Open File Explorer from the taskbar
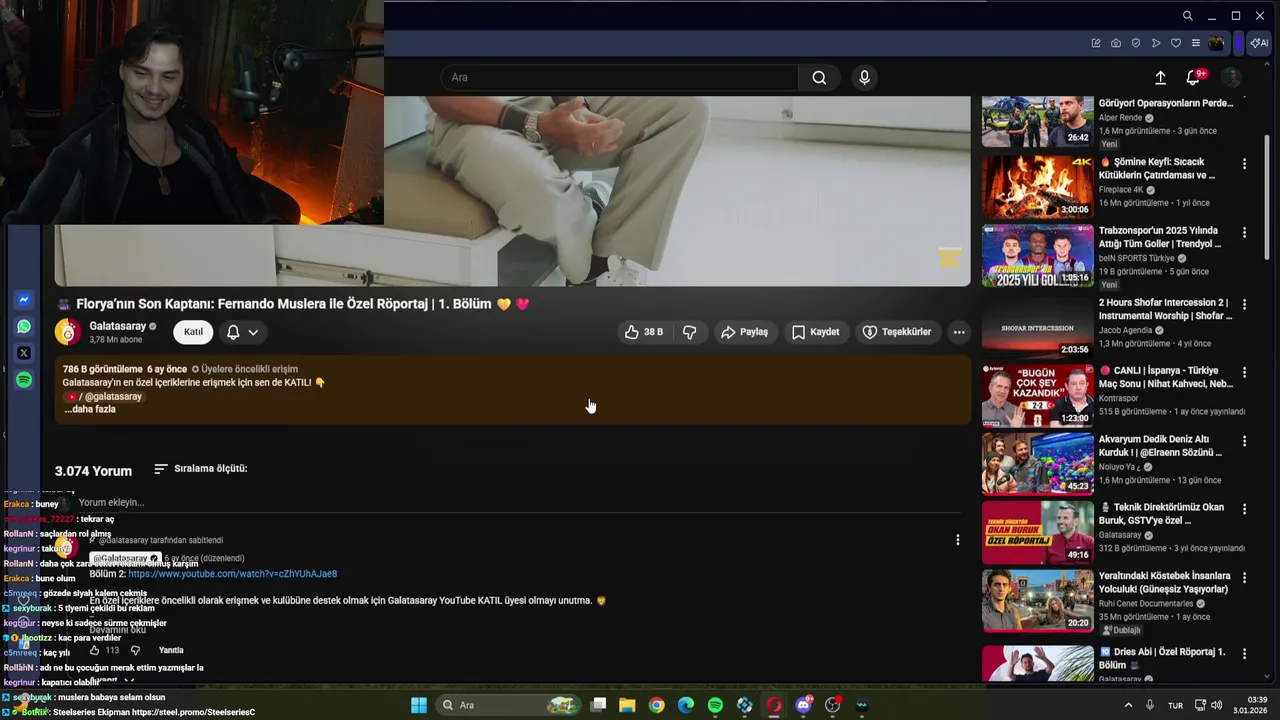The width and height of the screenshot is (1280, 720). [x=627, y=705]
